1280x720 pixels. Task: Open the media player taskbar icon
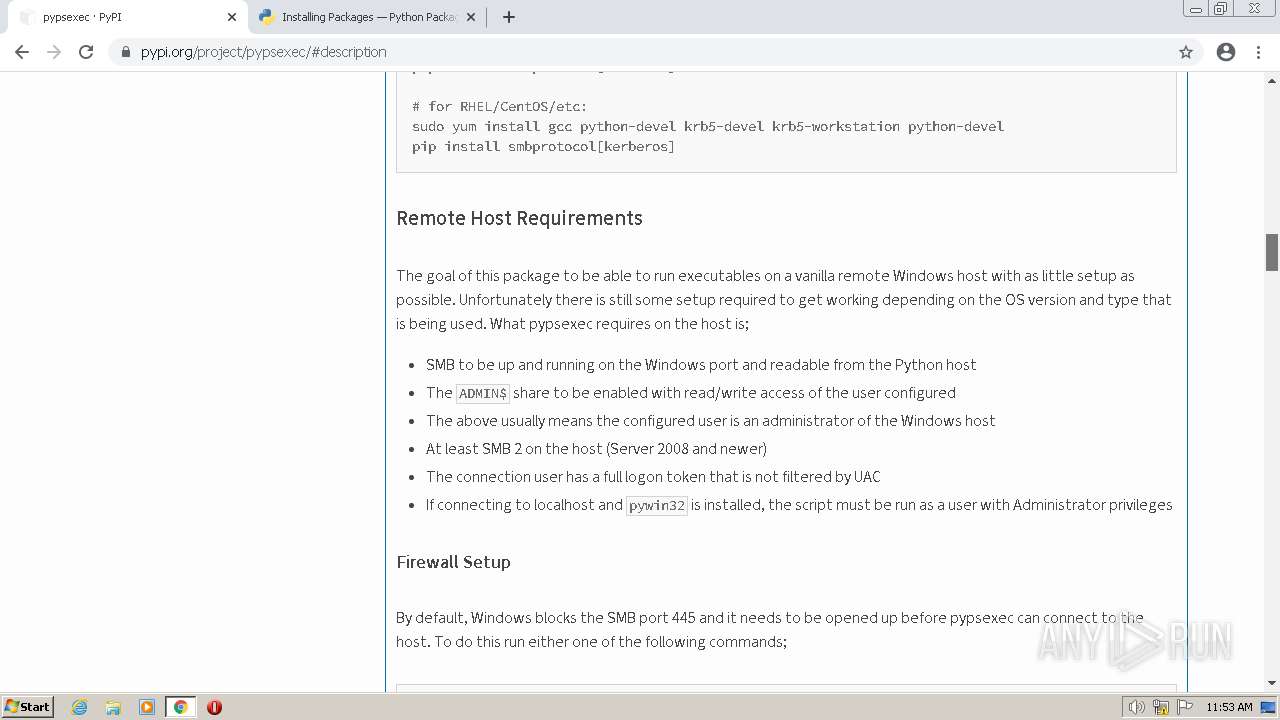147,707
